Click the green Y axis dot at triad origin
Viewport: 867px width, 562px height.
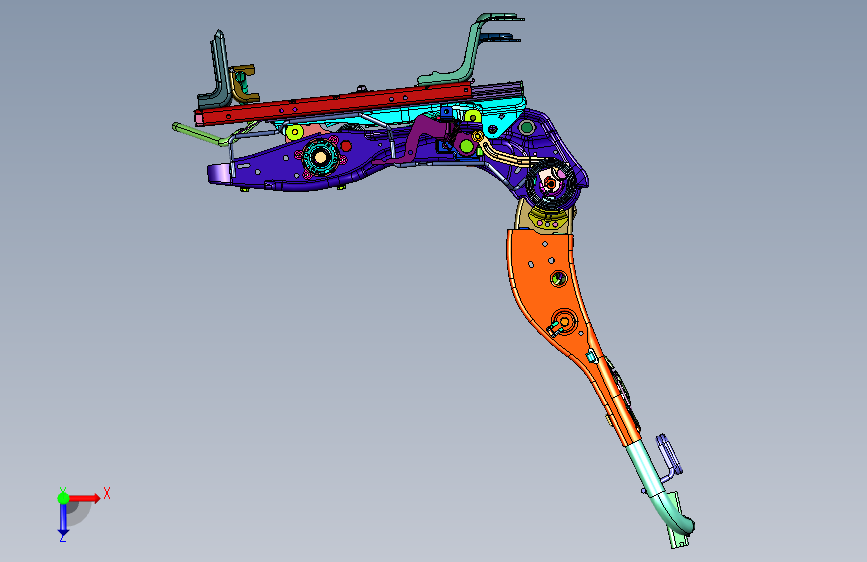[63, 498]
